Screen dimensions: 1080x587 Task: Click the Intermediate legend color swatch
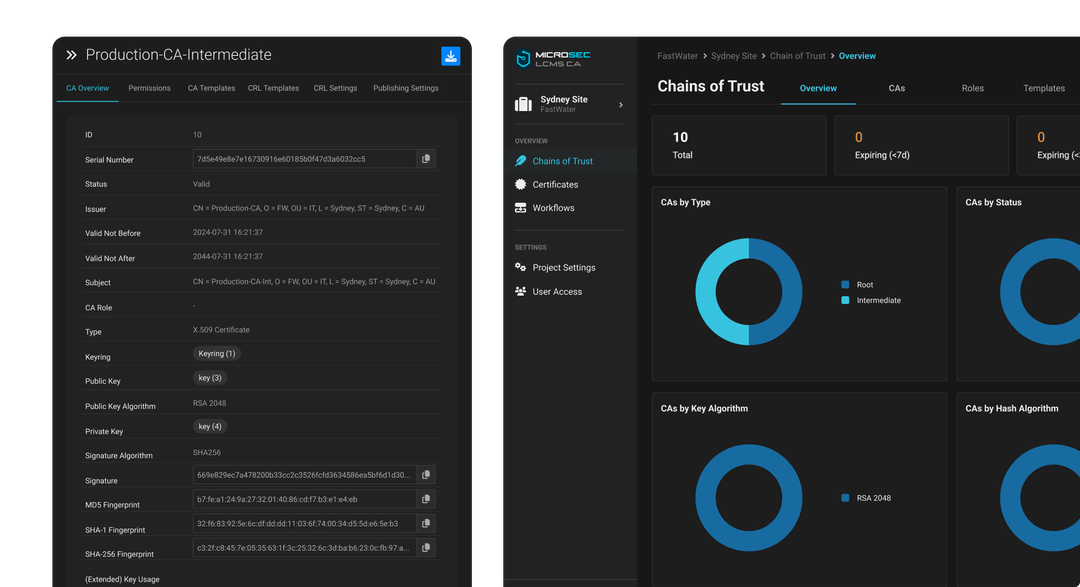[x=845, y=300]
